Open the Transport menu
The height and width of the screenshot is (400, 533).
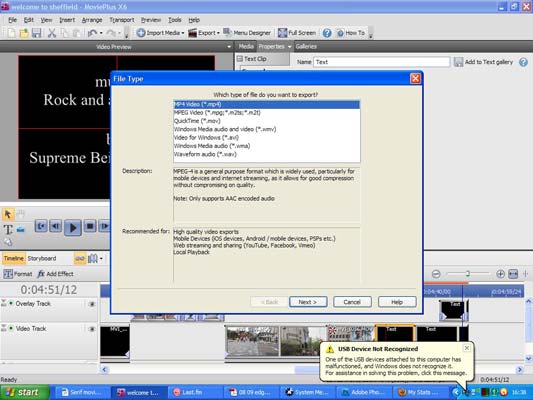[x=122, y=20]
